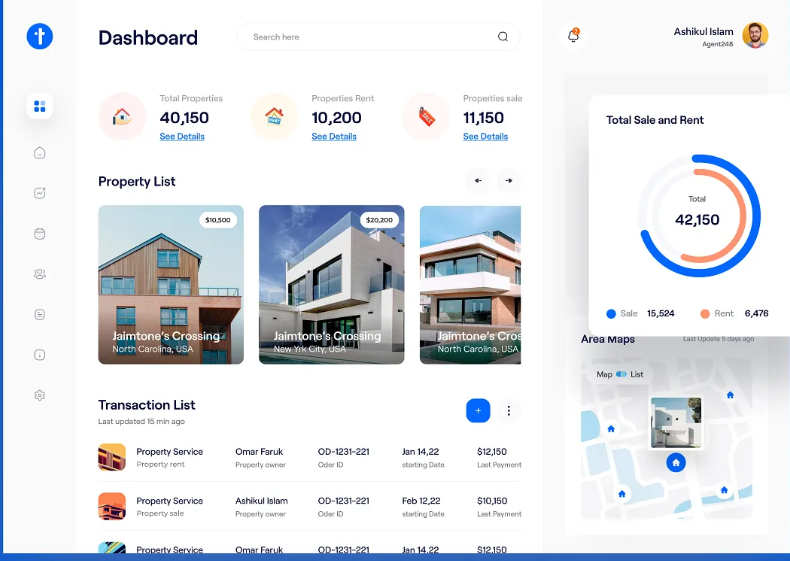Click See Details under Total Properties
Screen dimensions: 790x561
(x=182, y=136)
